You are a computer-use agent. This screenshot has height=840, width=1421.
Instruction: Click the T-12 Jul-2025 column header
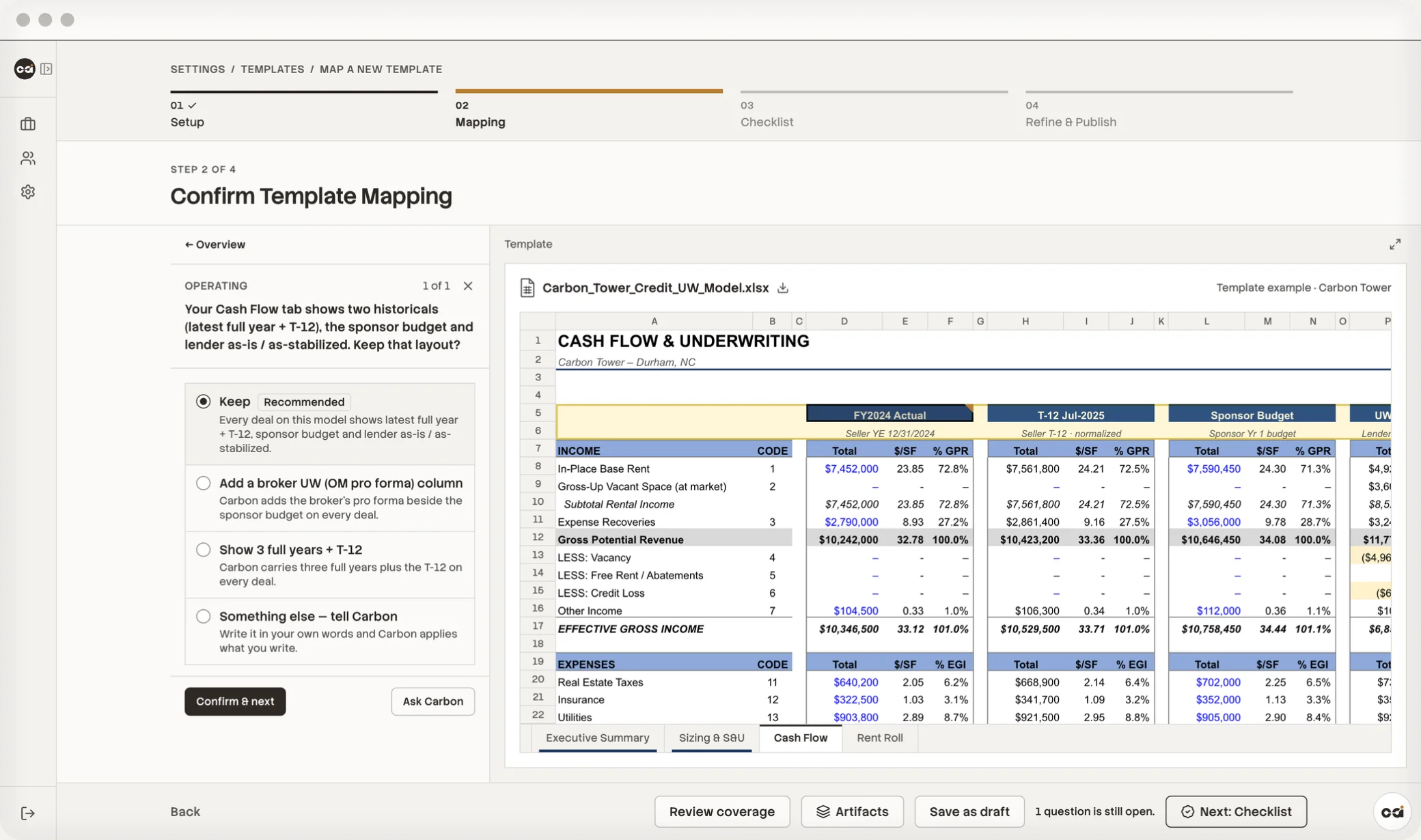pos(1071,415)
